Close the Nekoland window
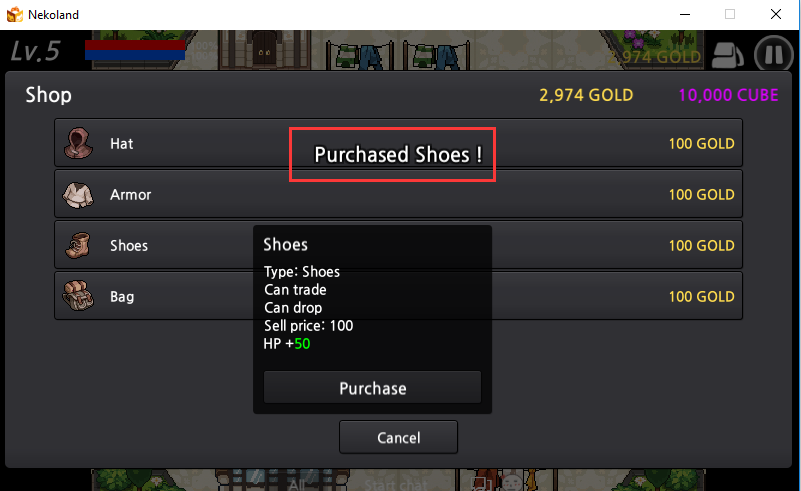 coord(775,15)
